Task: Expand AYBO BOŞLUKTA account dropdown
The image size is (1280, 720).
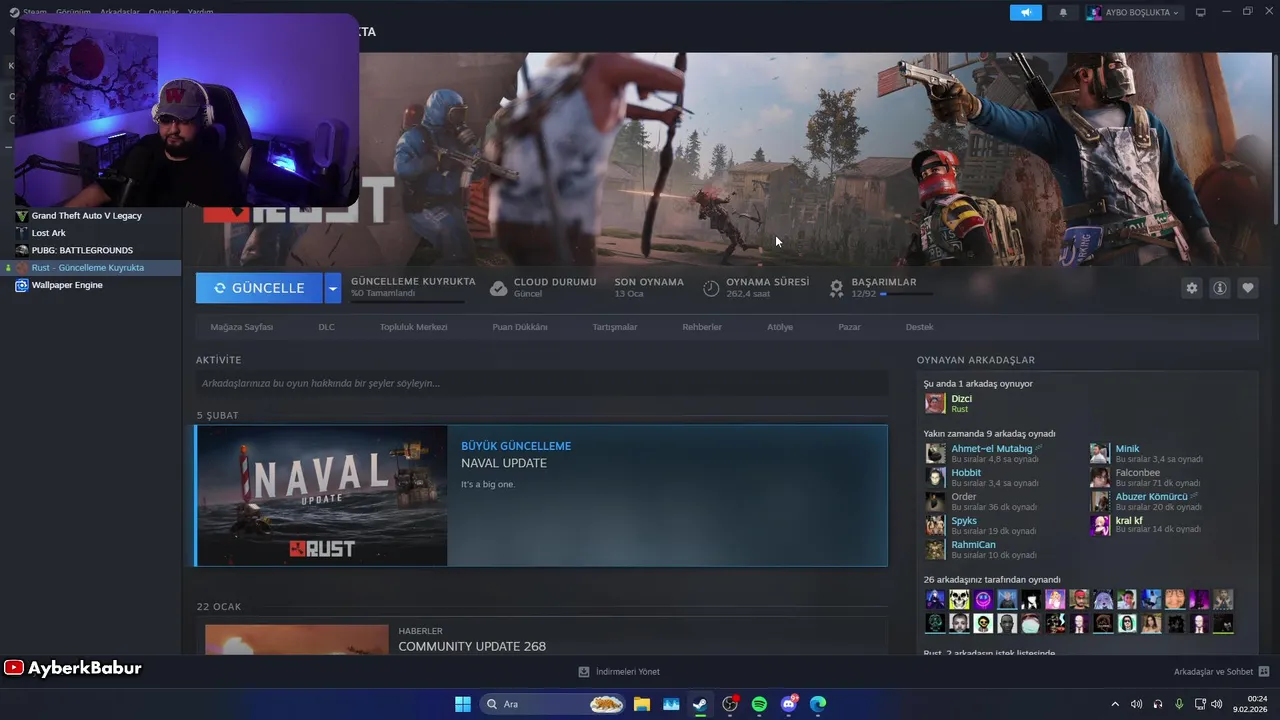Action: coord(1134,12)
